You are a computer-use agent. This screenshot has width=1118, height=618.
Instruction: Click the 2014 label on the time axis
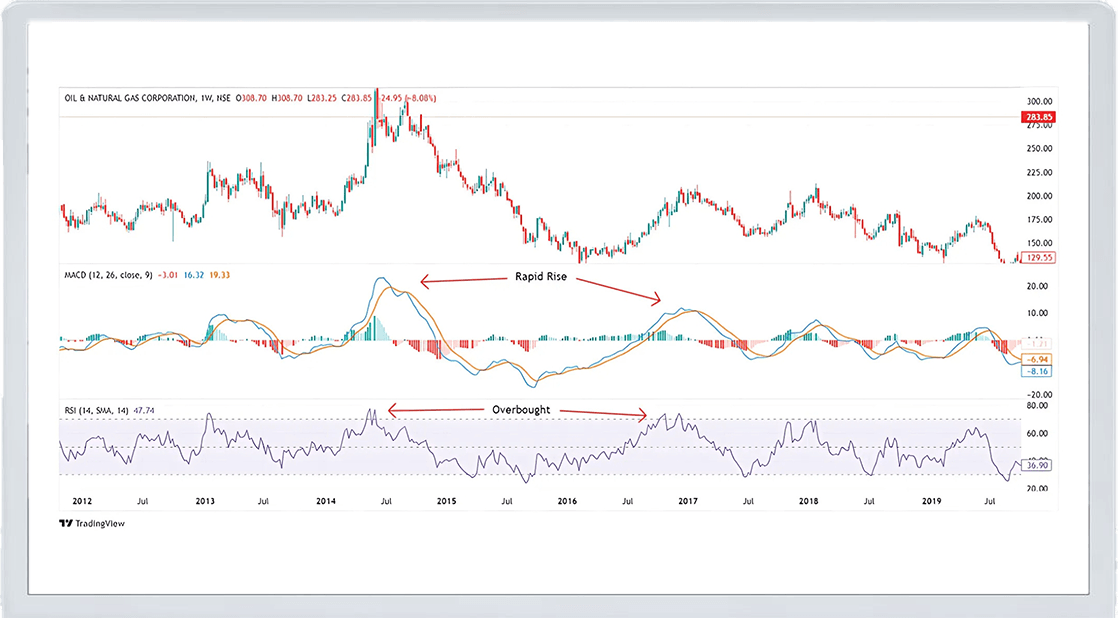coord(326,500)
